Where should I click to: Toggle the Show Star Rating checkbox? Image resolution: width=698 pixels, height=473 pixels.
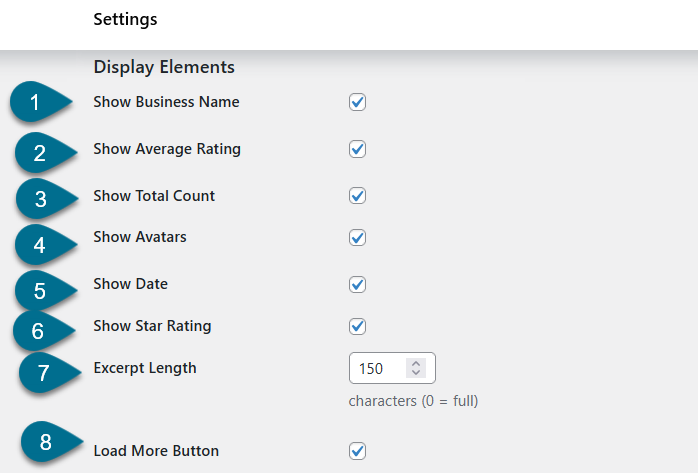pos(357,326)
